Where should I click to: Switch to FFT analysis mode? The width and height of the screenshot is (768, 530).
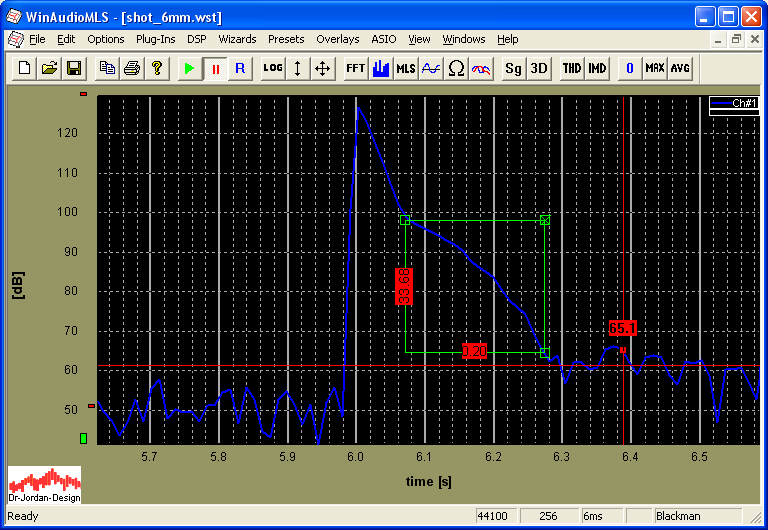pos(355,68)
